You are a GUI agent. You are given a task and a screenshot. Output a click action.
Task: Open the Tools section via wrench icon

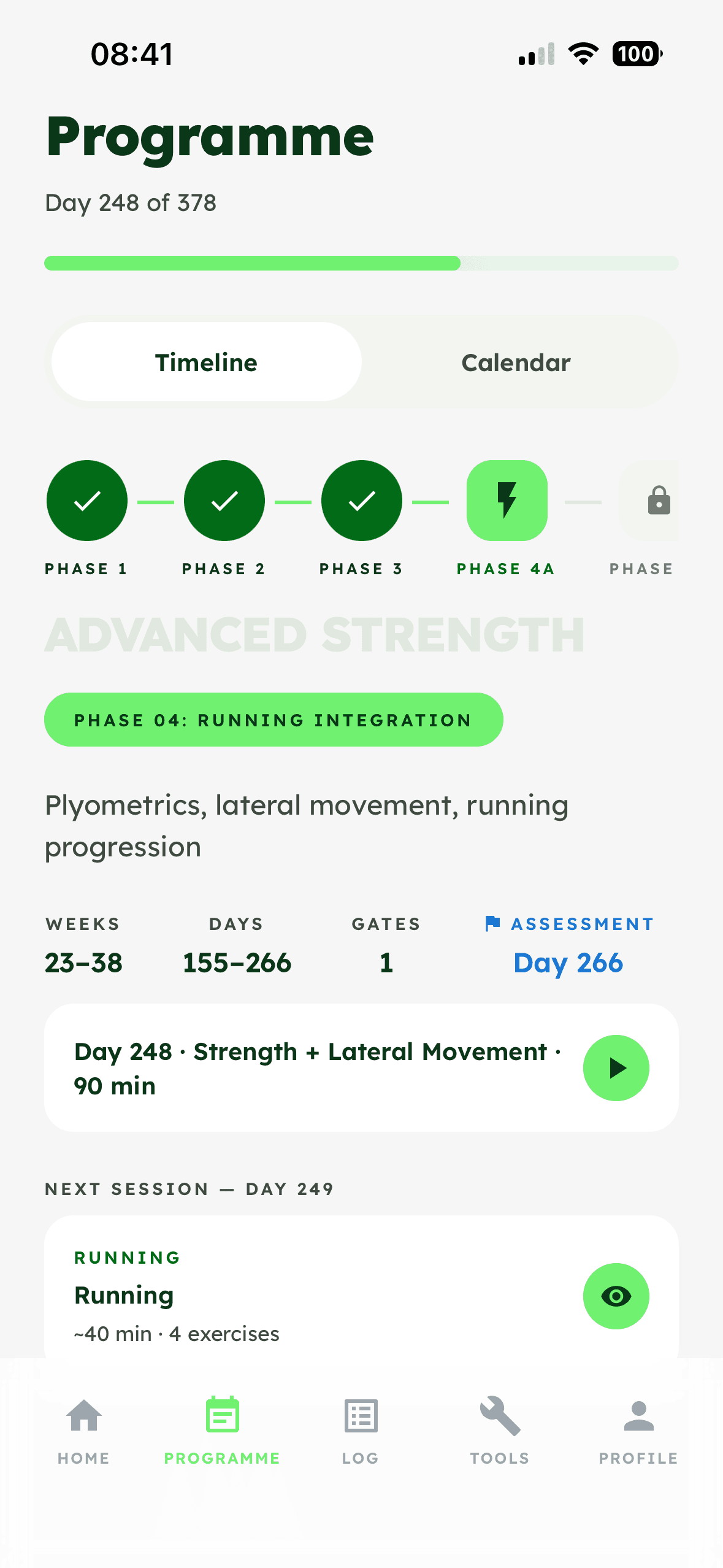point(499,1417)
